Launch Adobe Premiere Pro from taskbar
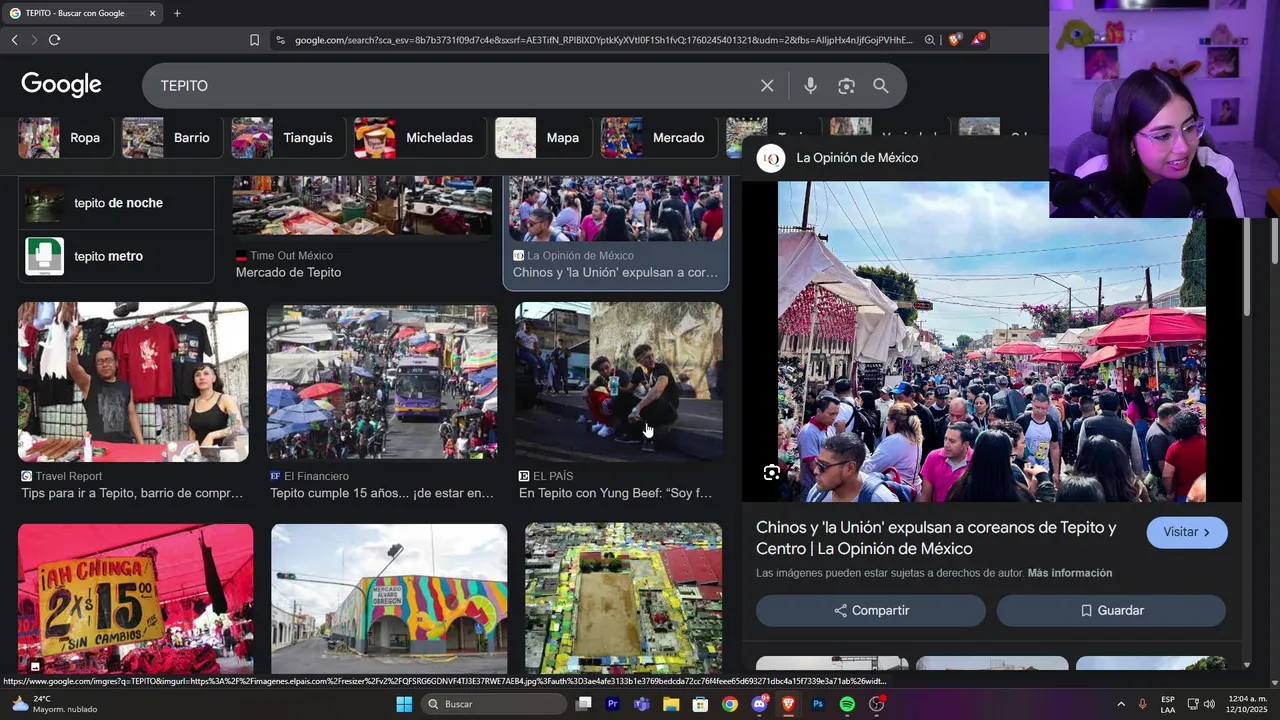The image size is (1280, 720). [x=613, y=704]
